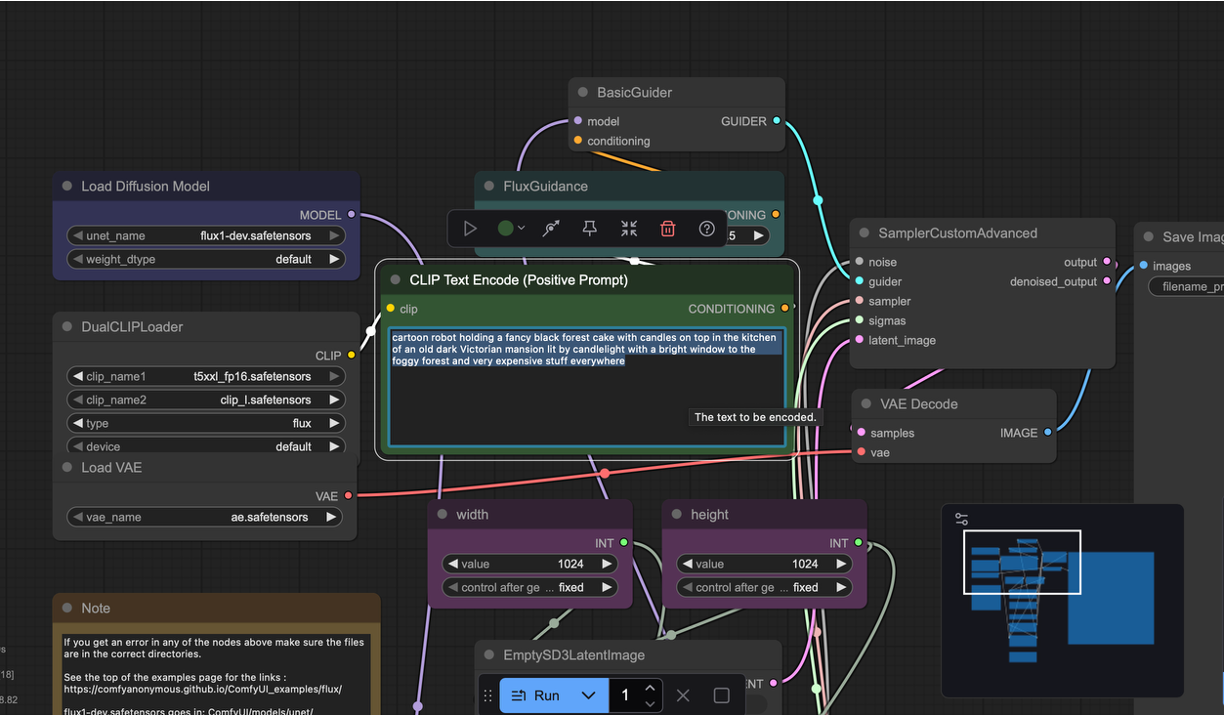Bypass the selected CLIP Text Encode node
1224x716 pixels.
click(x=551, y=229)
